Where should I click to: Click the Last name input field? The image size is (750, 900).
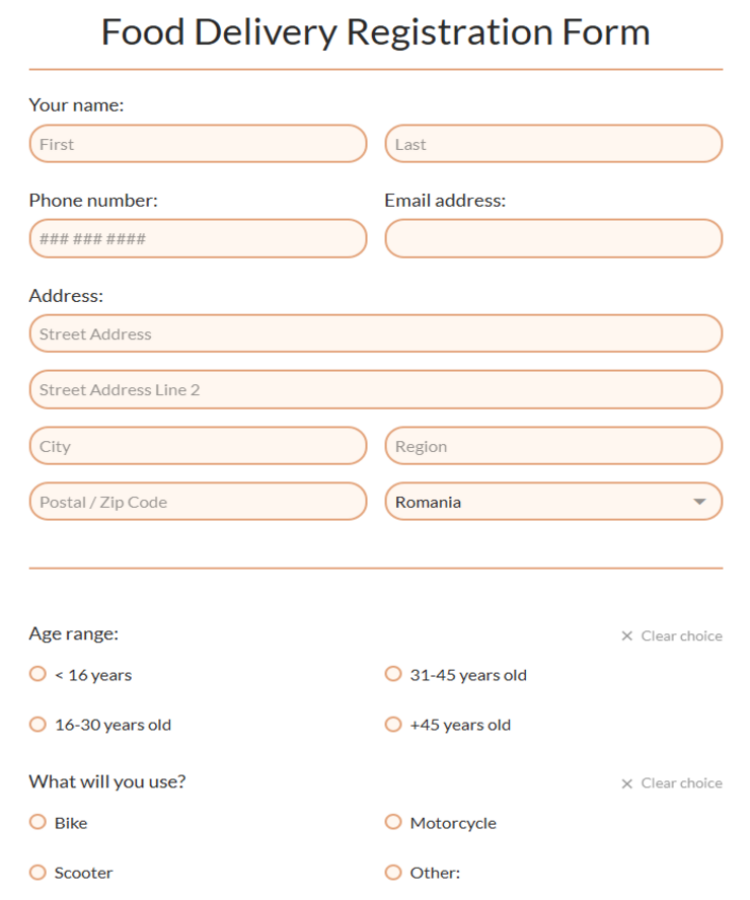click(x=553, y=144)
